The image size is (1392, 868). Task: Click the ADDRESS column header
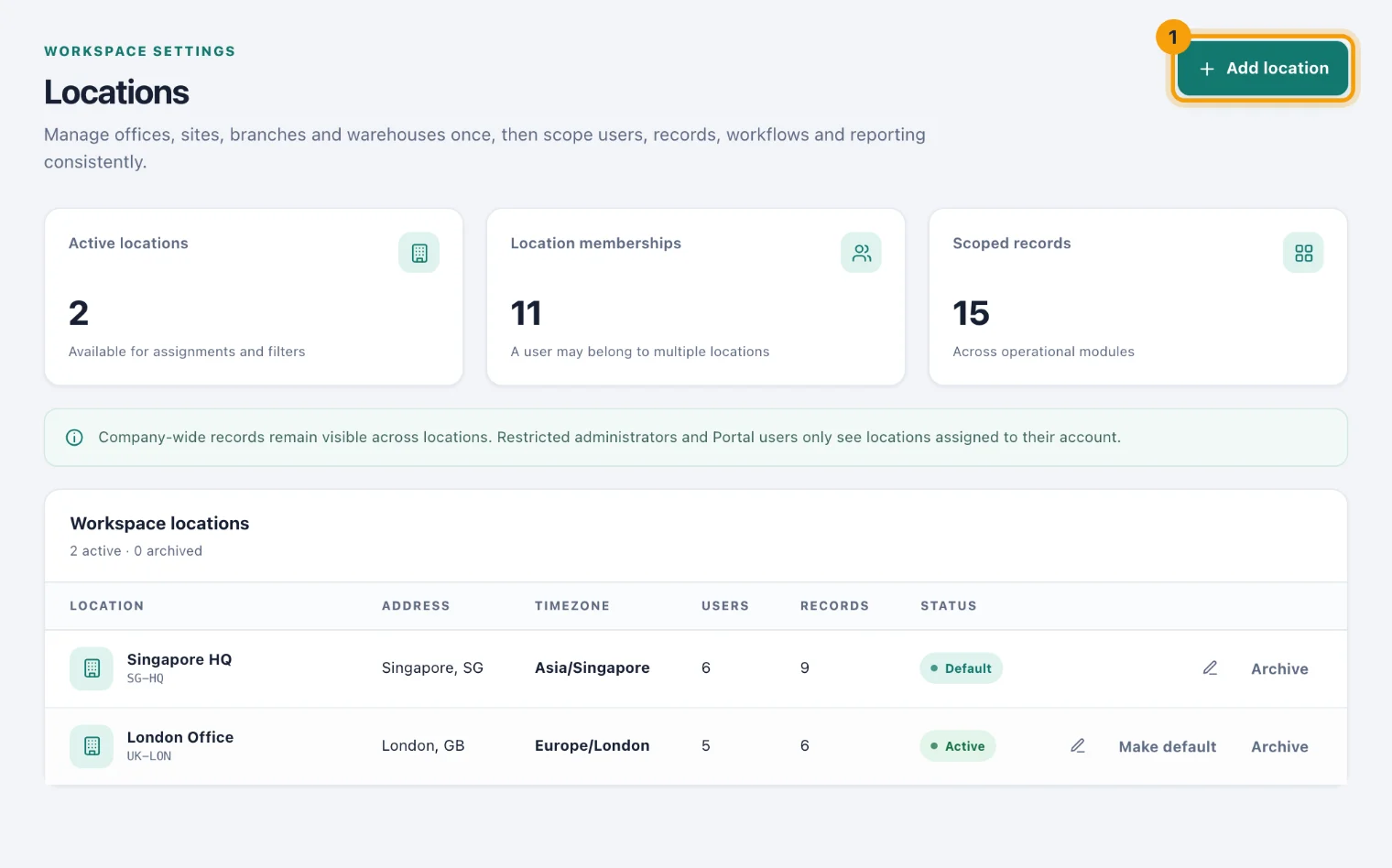click(416, 606)
